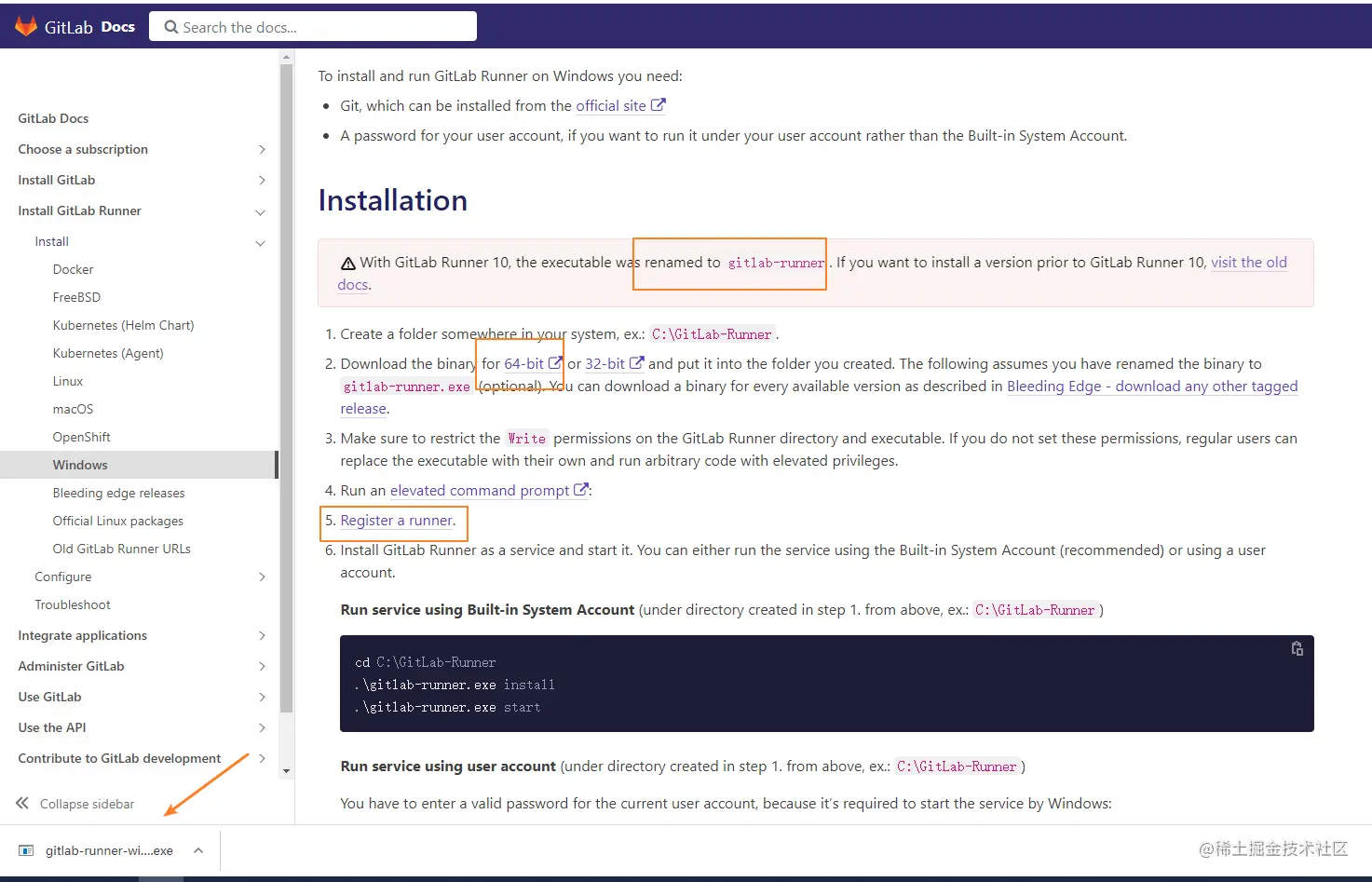This screenshot has height=882, width=1372.
Task: Select Kubernetes (Helm Chart) in sidebar
Action: (x=123, y=325)
